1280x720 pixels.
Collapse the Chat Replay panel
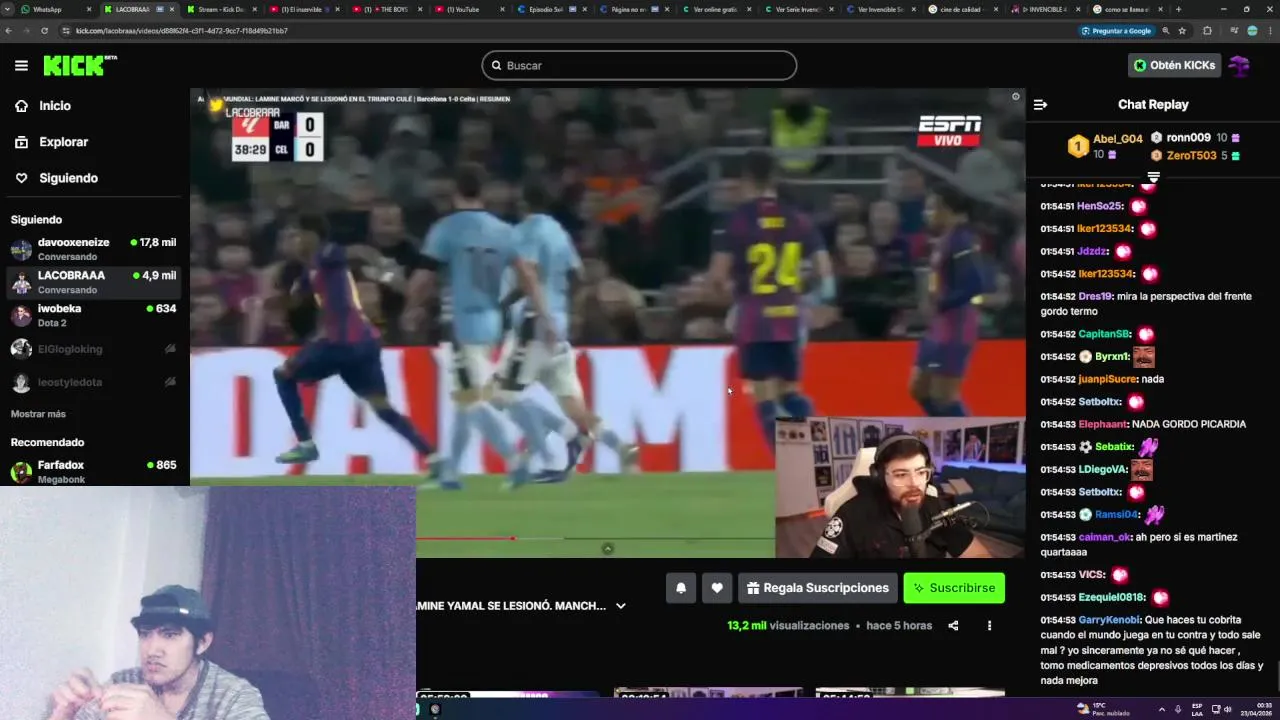coord(1040,104)
